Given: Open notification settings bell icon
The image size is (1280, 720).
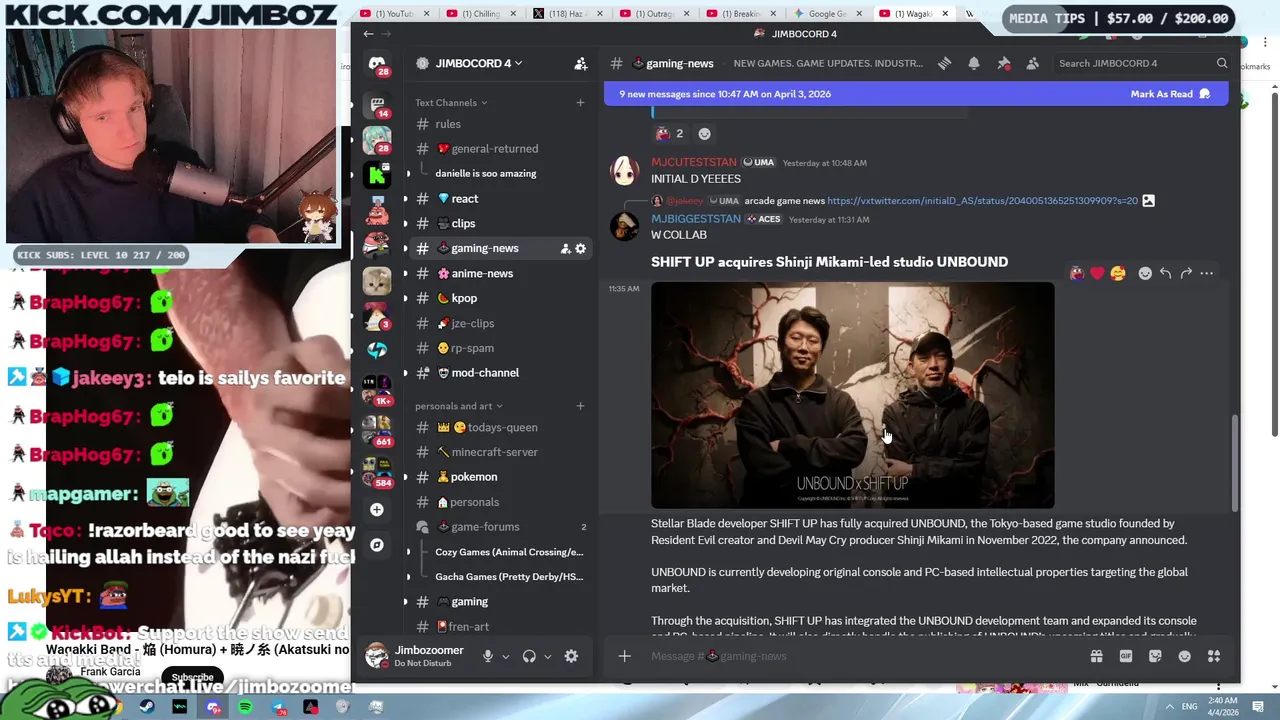Looking at the screenshot, I should pos(973,63).
